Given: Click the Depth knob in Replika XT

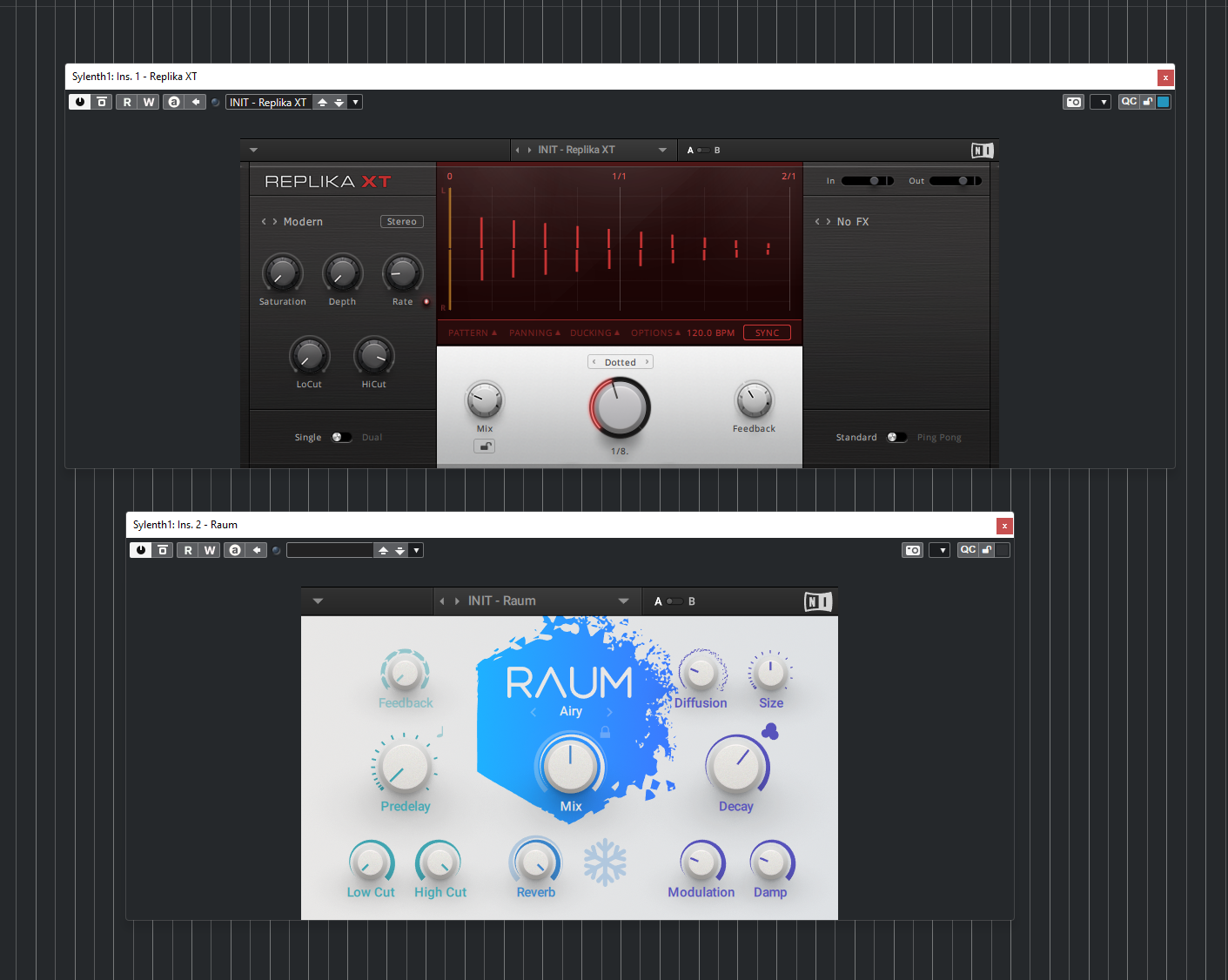Looking at the screenshot, I should click(x=343, y=273).
